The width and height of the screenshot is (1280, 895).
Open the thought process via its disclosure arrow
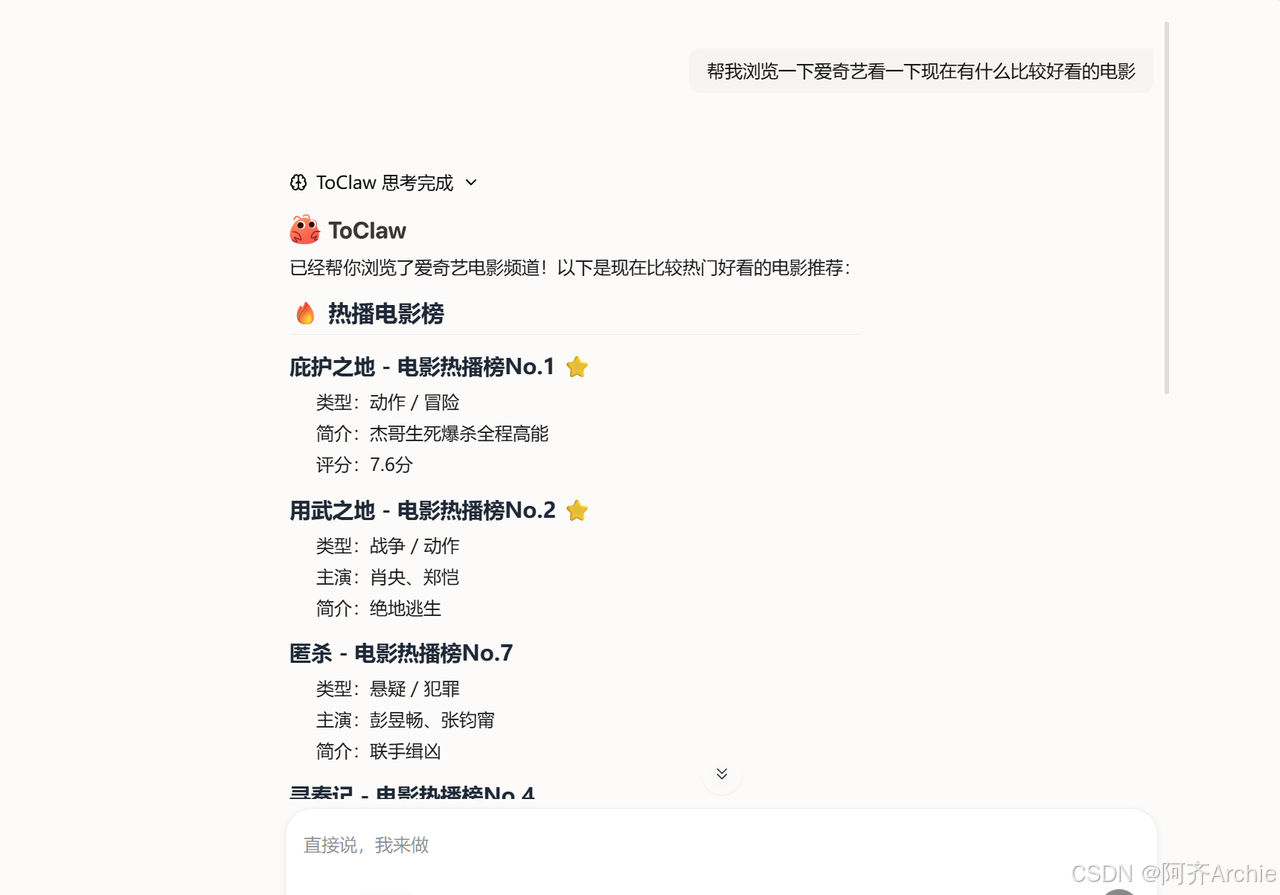(470, 183)
